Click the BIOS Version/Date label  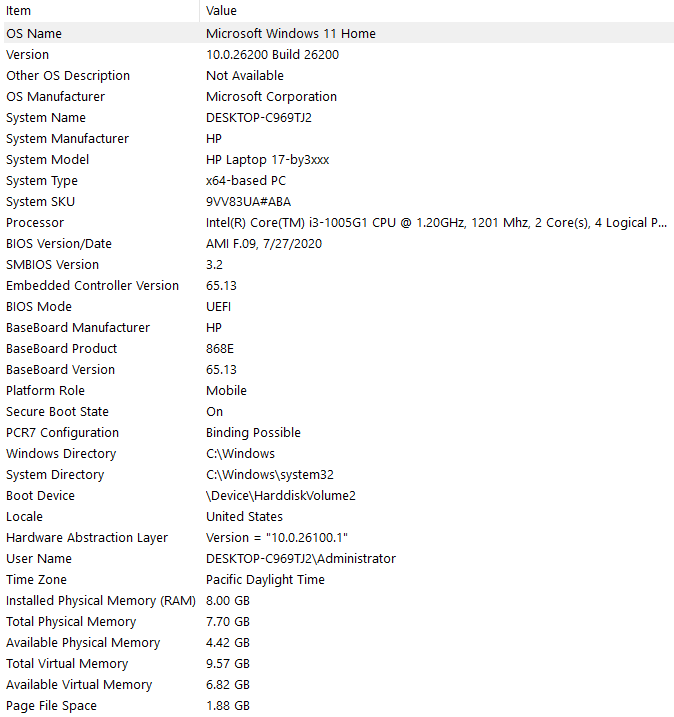(59, 244)
